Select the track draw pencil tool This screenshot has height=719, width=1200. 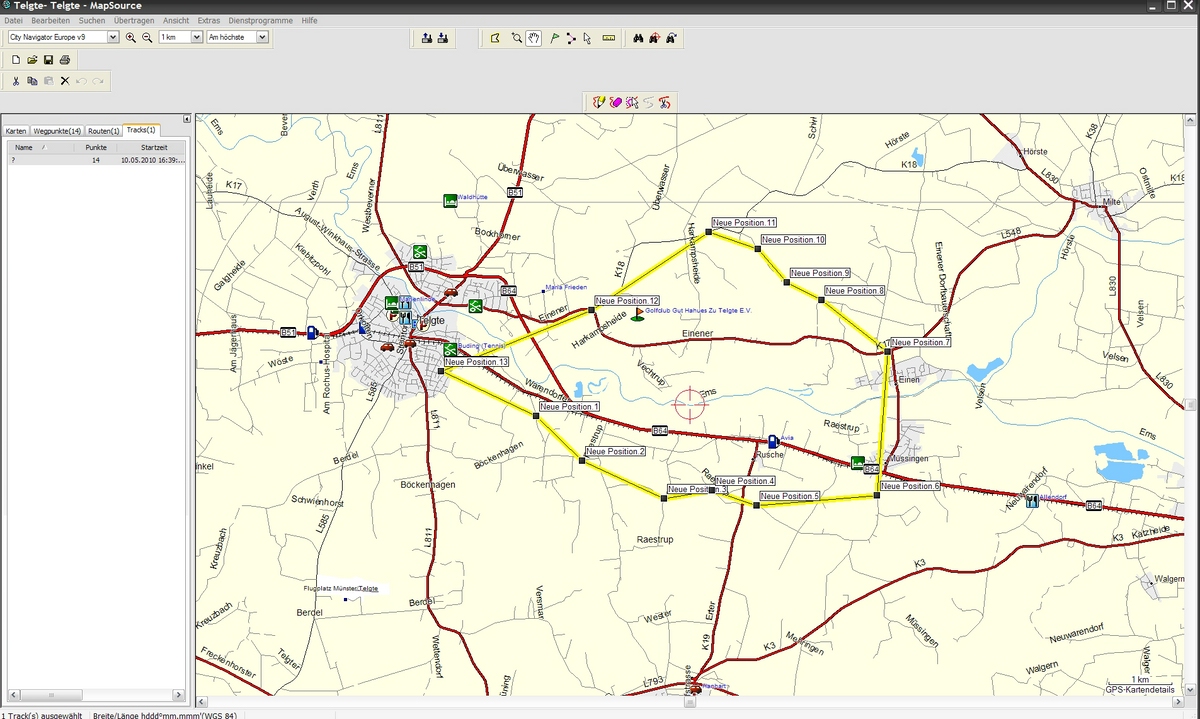[599, 102]
